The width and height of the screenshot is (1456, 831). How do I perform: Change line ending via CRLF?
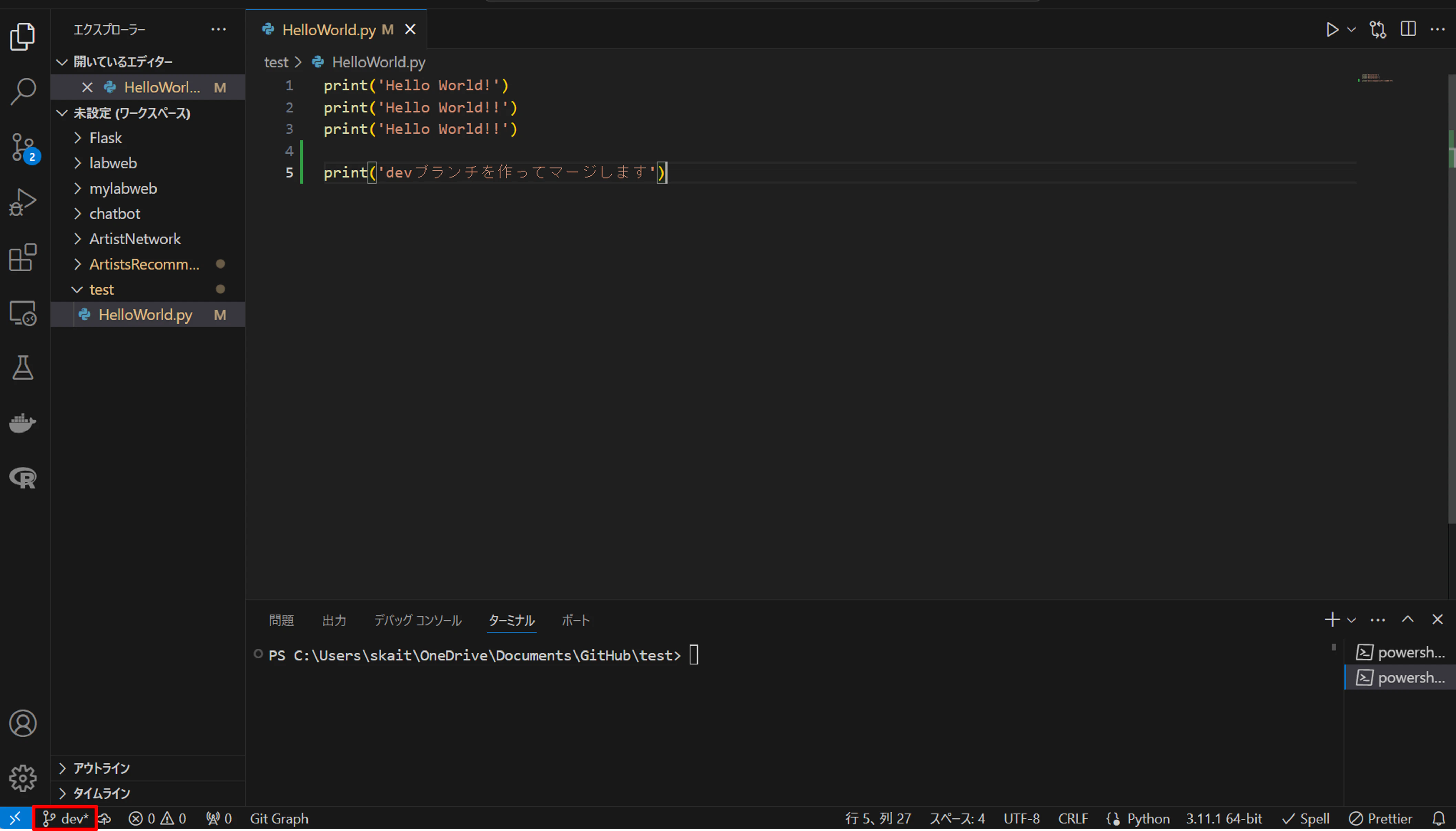(1073, 818)
